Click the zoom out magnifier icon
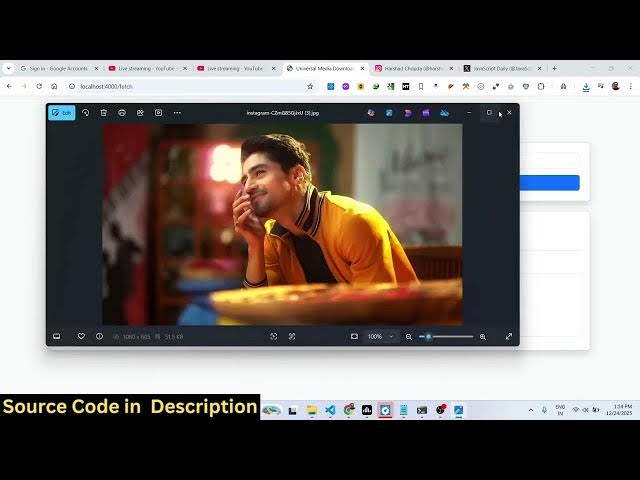The width and height of the screenshot is (640, 480). point(409,337)
